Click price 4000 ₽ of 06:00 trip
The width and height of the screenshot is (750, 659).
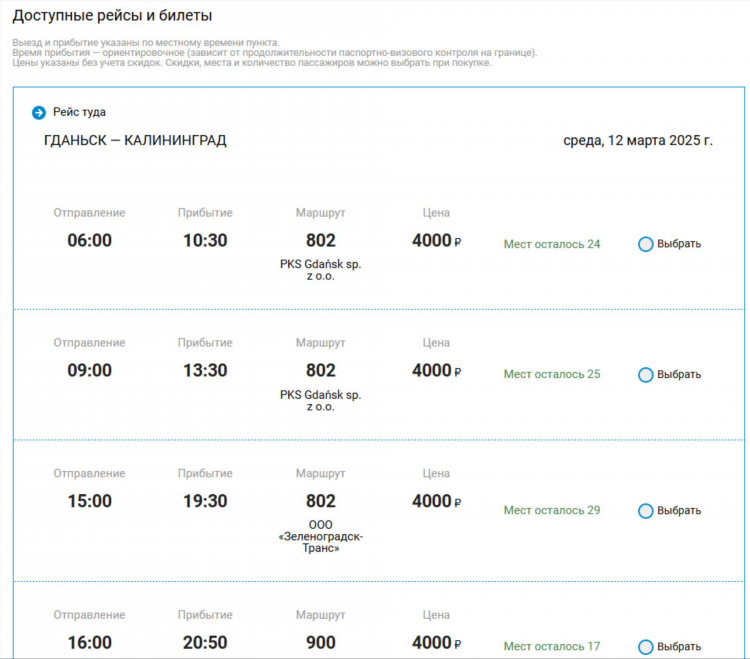[436, 240]
